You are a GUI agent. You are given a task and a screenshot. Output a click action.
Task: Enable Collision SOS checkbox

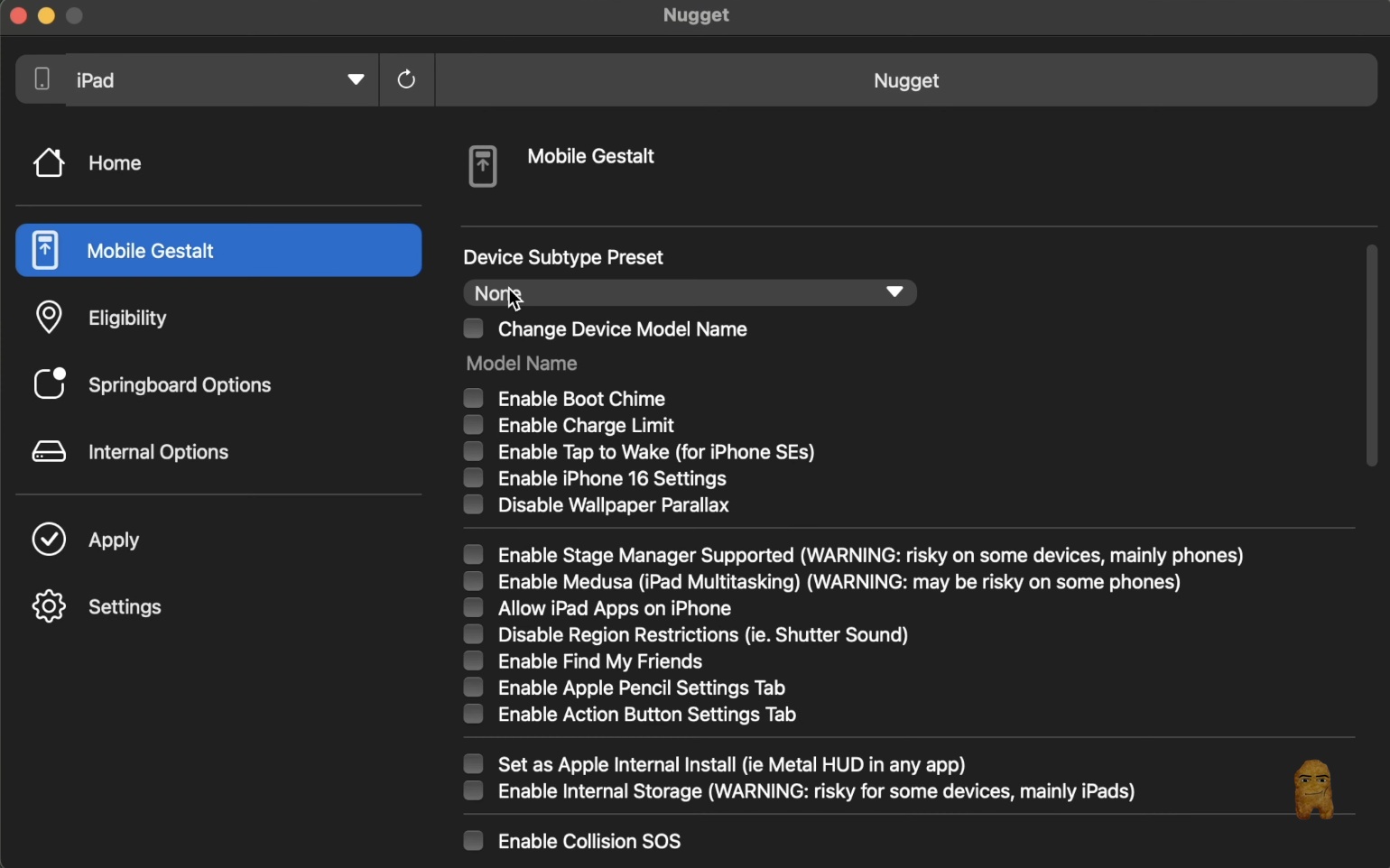coord(474,841)
